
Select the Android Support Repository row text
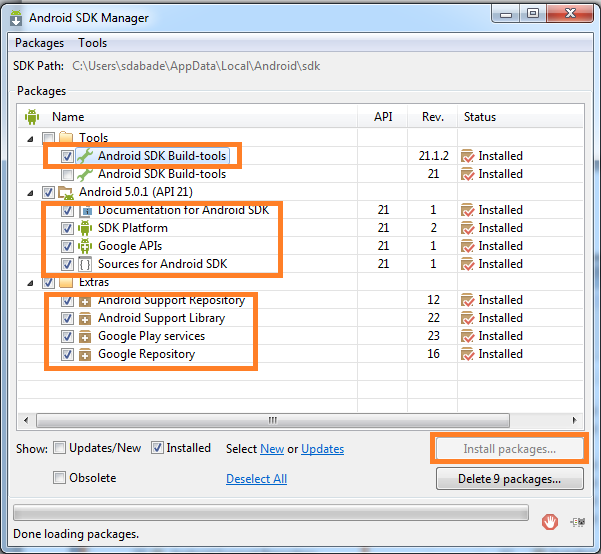click(x=171, y=301)
